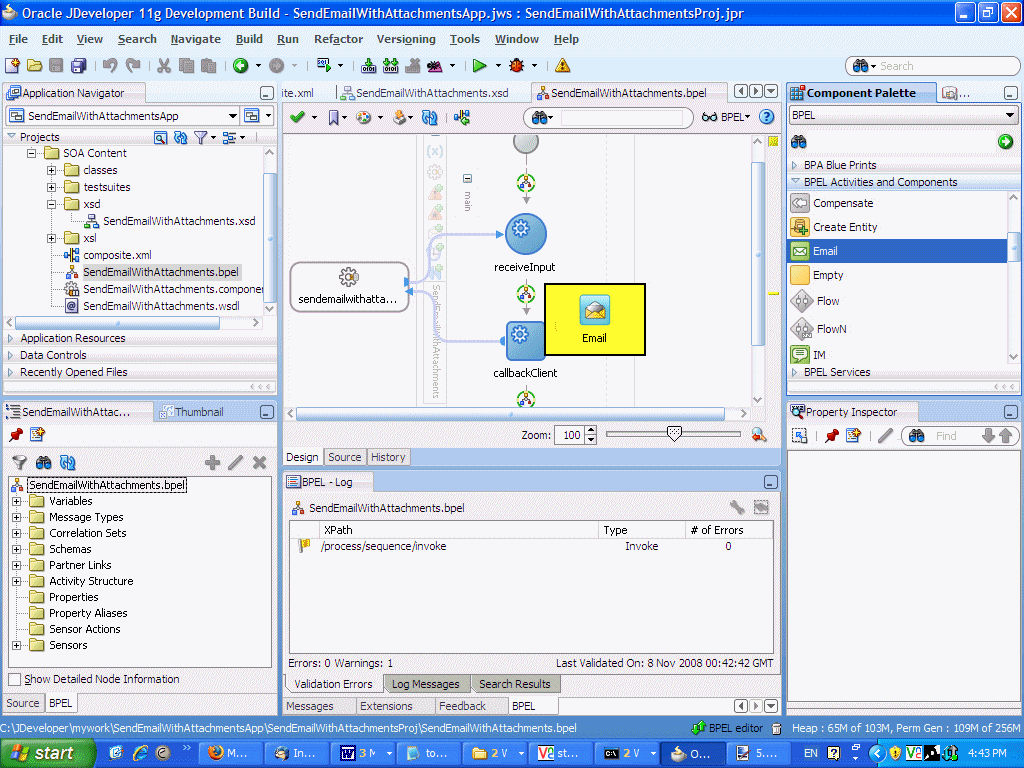Enable Show Detailed Node Information checkbox
Screen dimensions: 1024x768
14,679
